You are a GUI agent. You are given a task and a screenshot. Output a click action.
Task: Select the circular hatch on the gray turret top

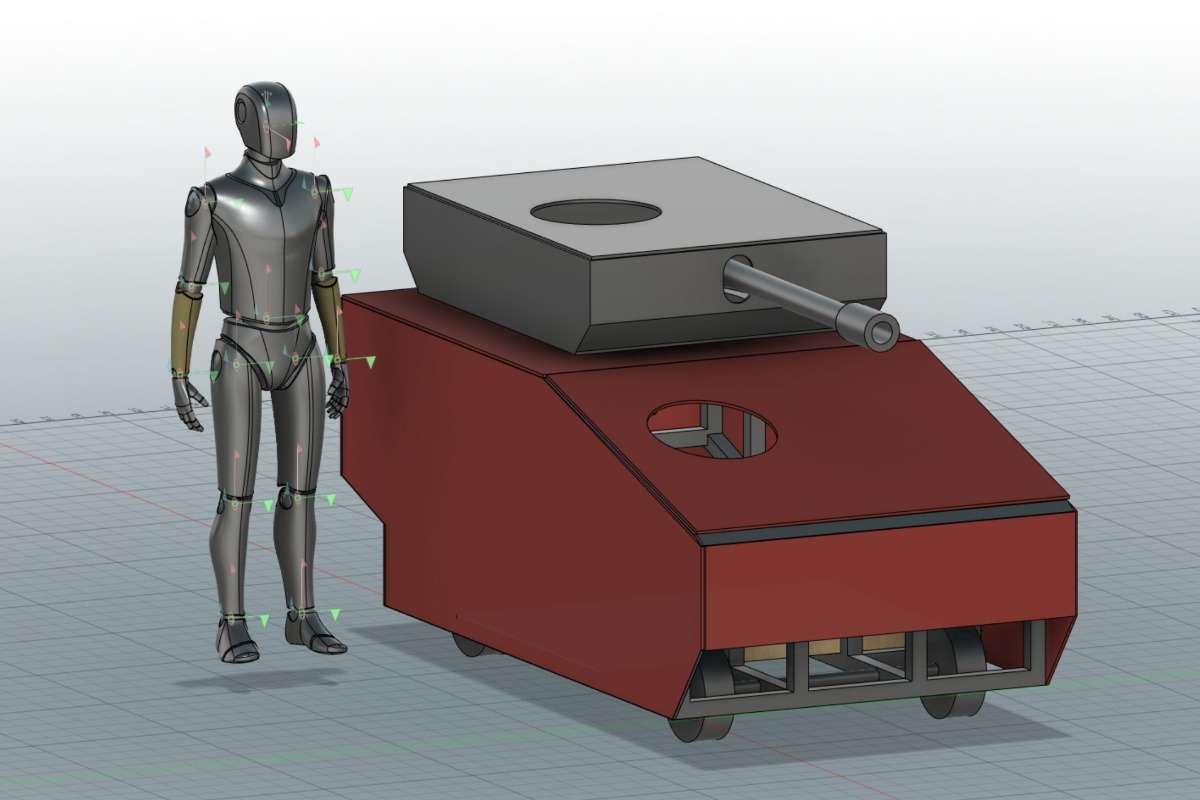pos(595,212)
